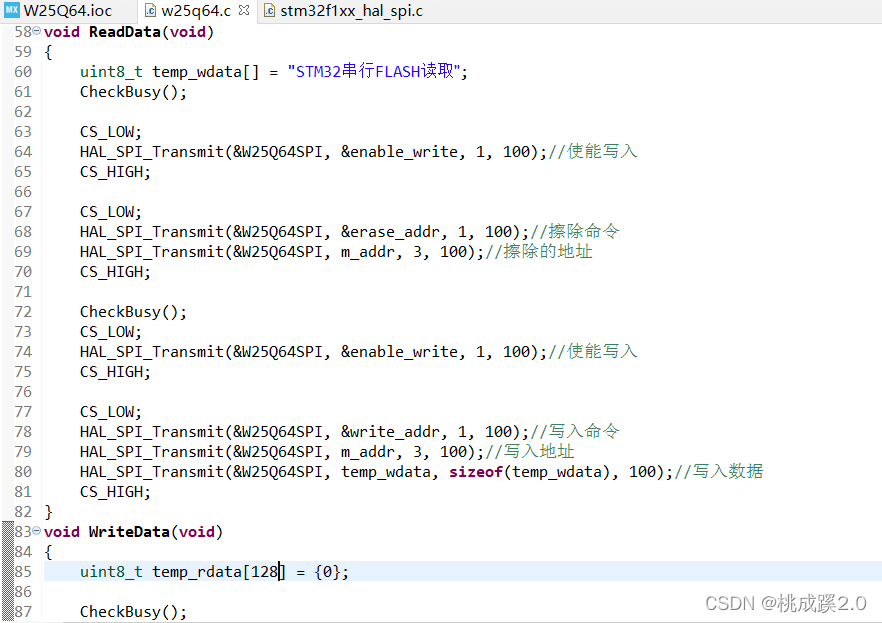Click CheckBusy(); on line 72
Screen dimensions: 882x623
133,312
